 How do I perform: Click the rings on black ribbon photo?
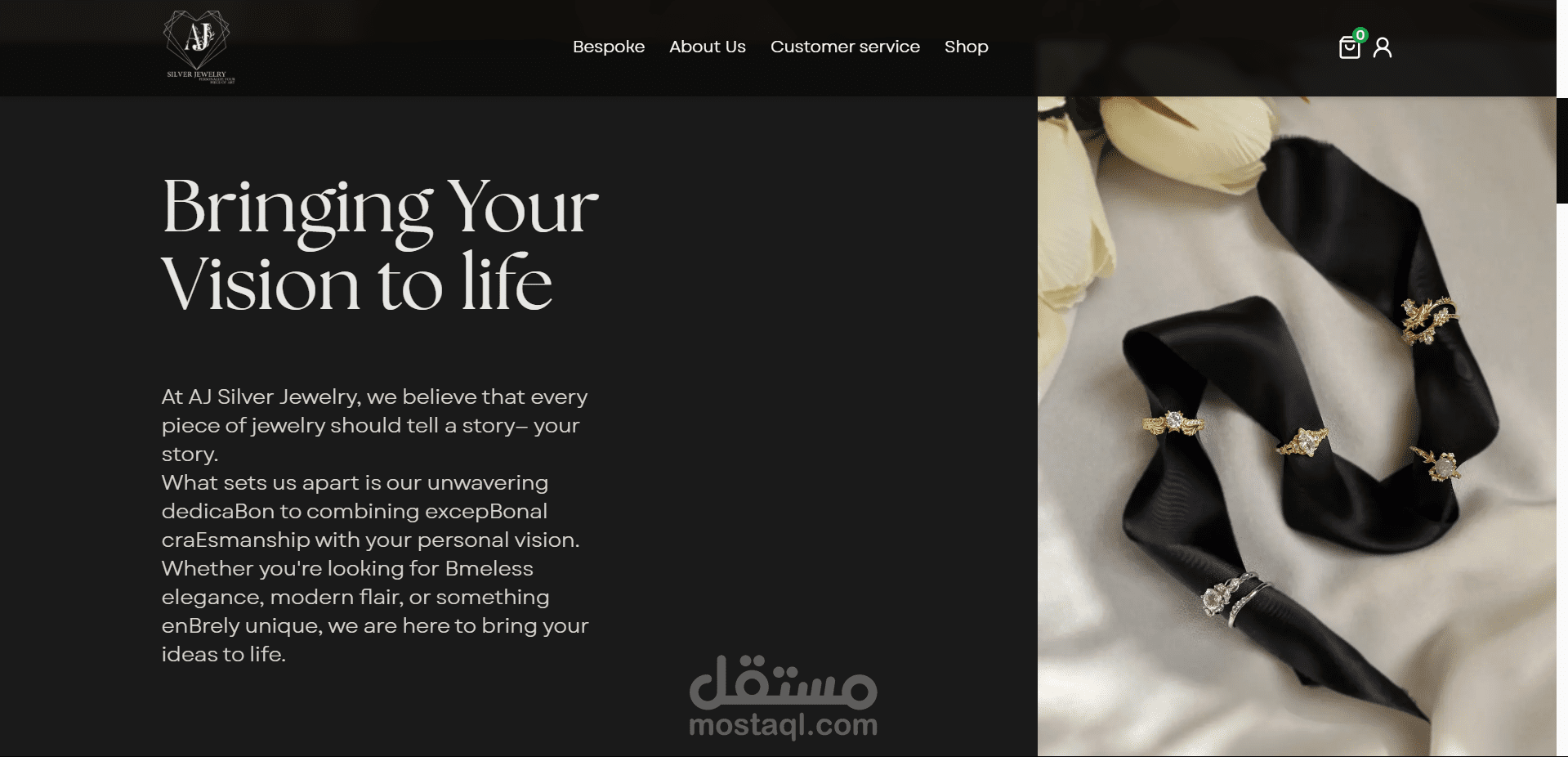(1297, 426)
